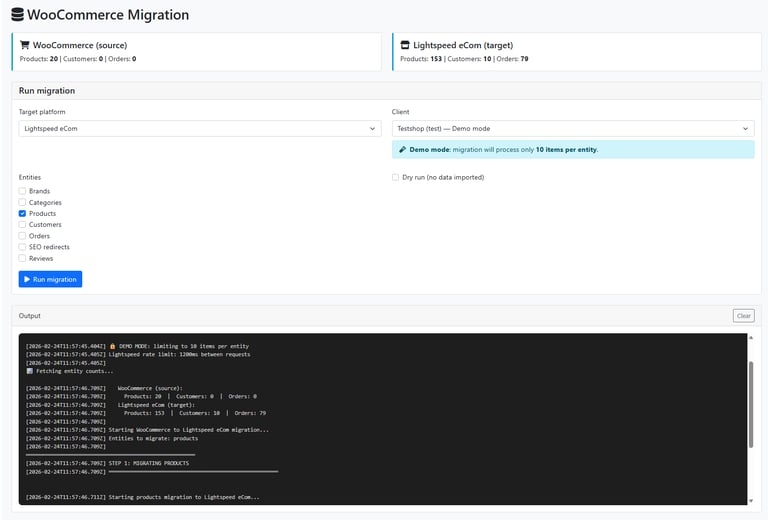Click the output scrollbar down arrow
Image resolution: width=768 pixels, height=520 pixels.
(x=752, y=500)
